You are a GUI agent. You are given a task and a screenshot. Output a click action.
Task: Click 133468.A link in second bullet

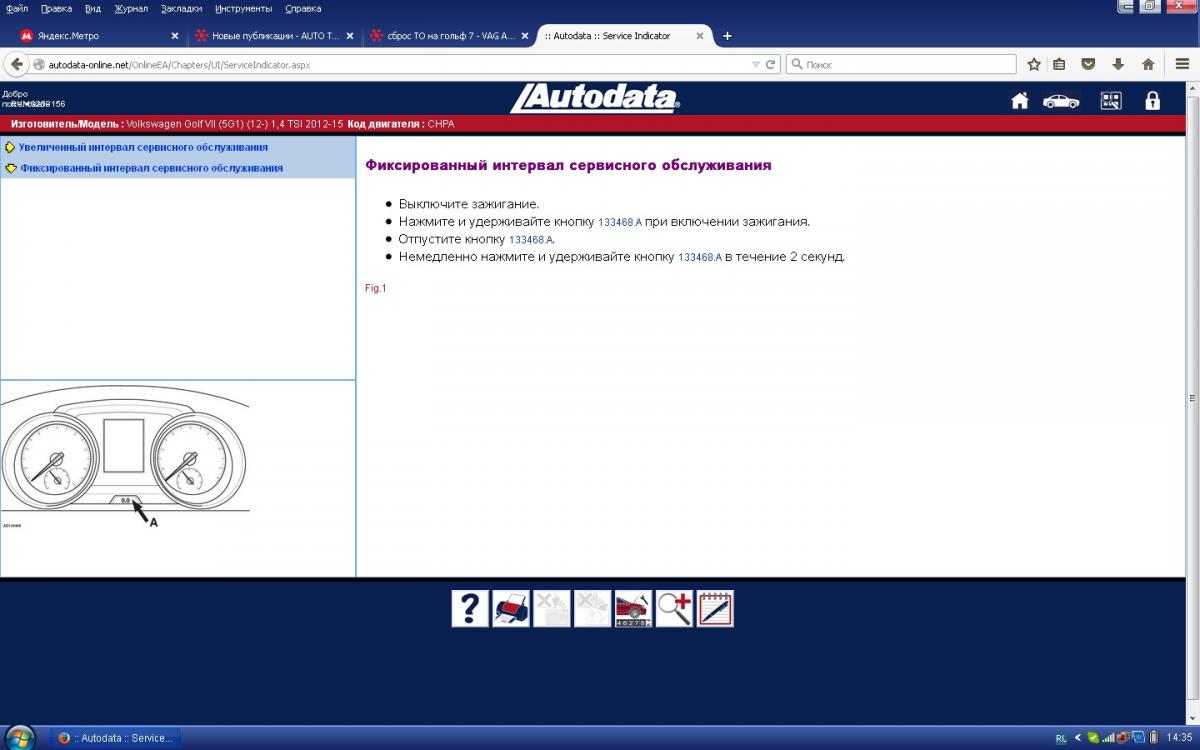(x=620, y=222)
